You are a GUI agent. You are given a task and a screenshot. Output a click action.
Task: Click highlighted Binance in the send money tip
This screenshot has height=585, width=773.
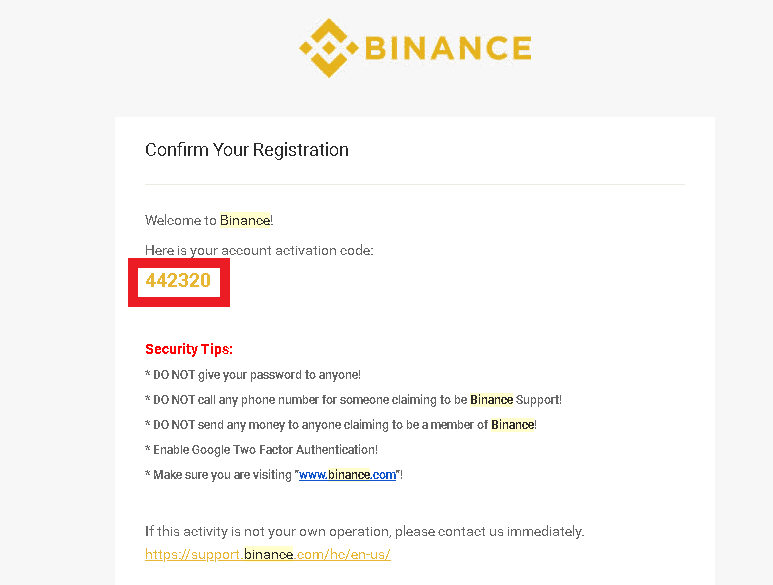click(x=513, y=424)
